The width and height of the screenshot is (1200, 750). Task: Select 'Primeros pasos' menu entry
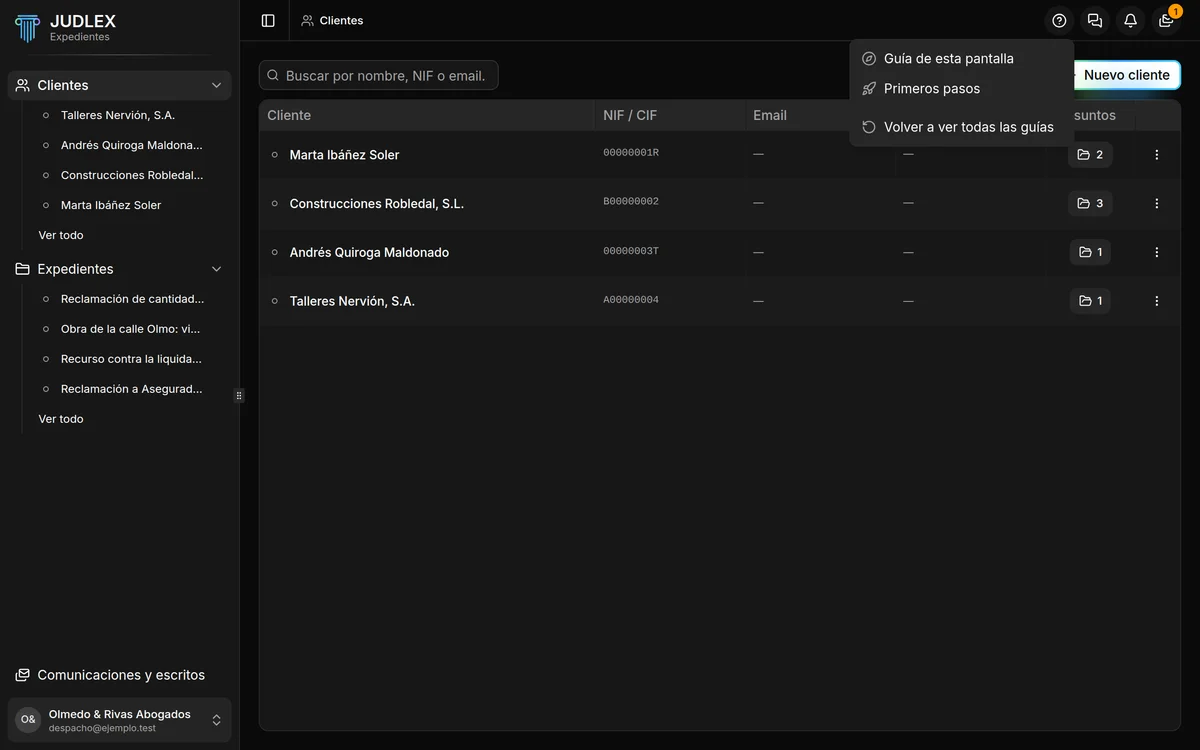(962, 88)
